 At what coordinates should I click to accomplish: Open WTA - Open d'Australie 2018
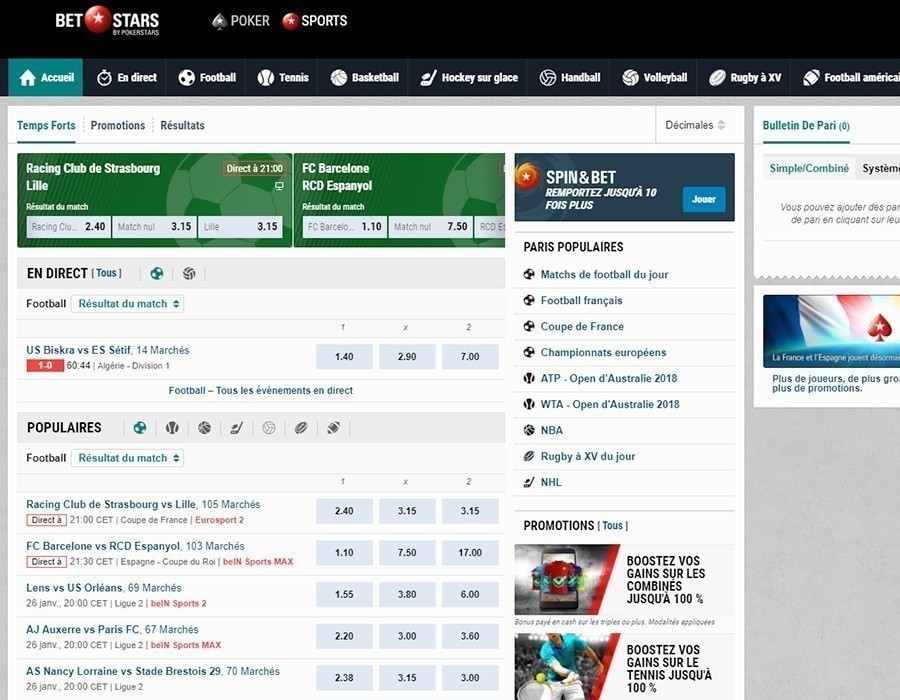click(x=610, y=405)
